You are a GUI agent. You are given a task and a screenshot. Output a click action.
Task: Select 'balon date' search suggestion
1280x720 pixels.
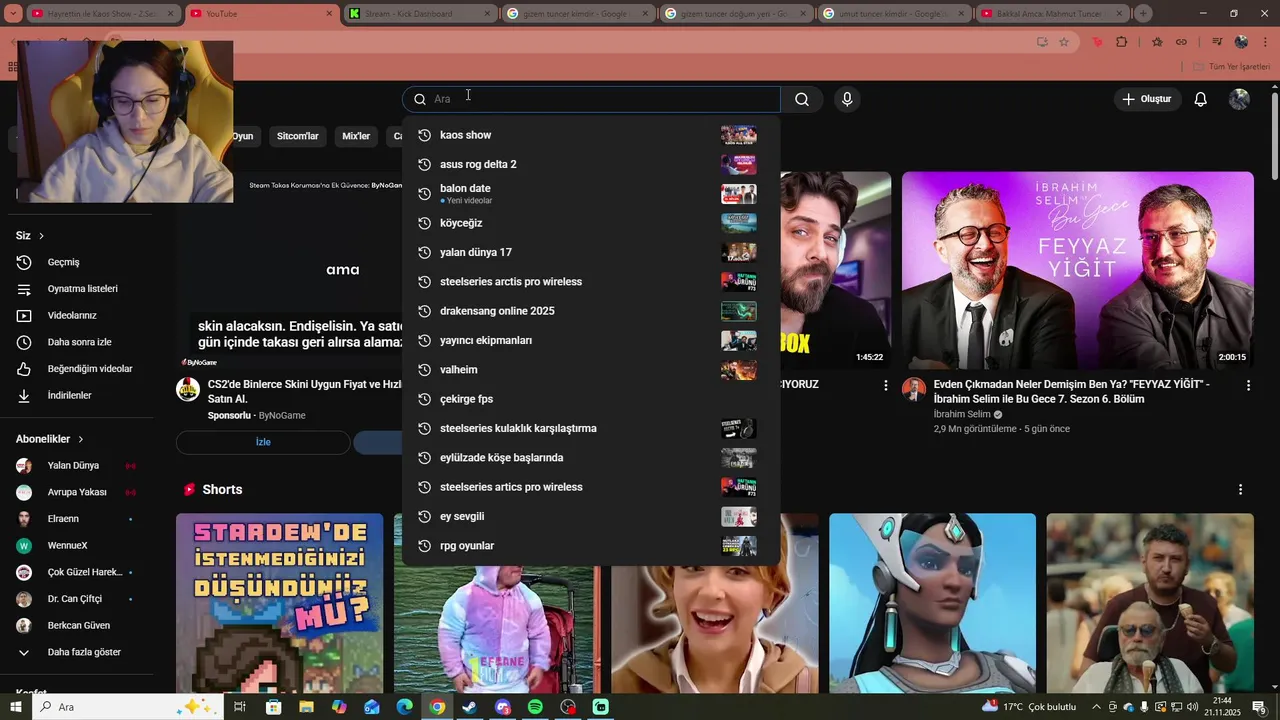point(591,193)
